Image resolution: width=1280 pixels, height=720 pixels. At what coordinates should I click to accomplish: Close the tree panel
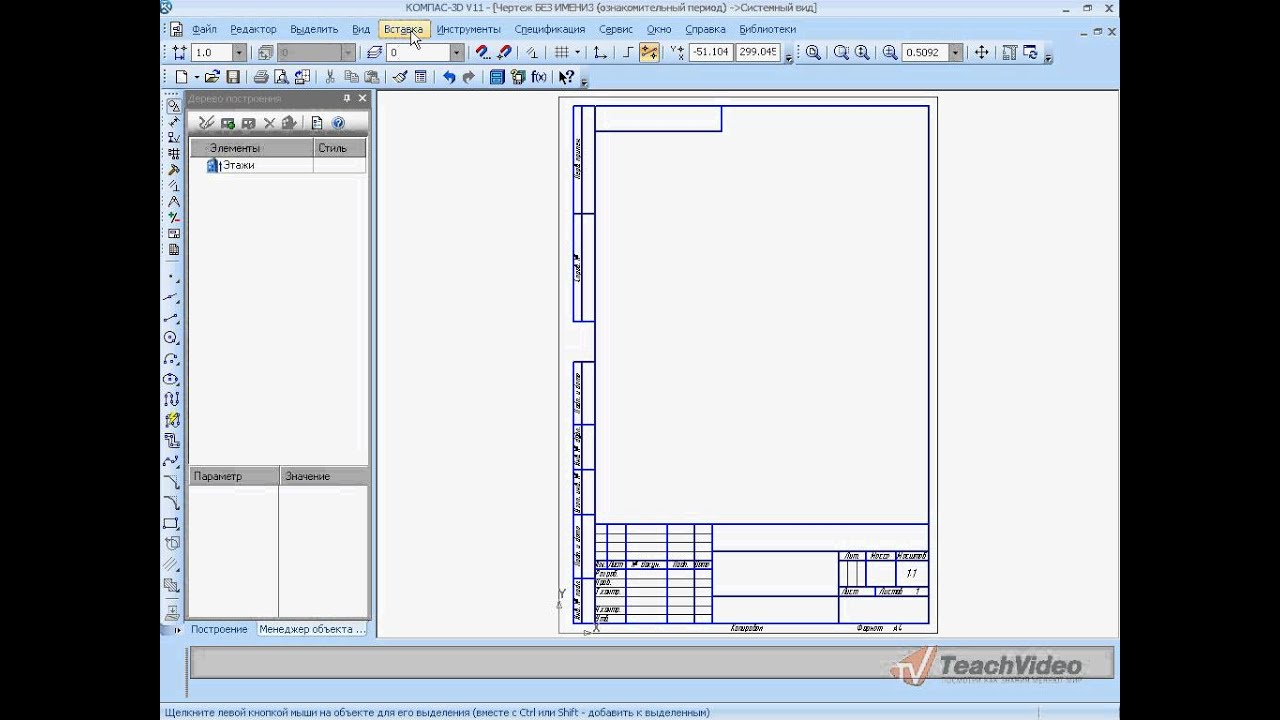[362, 99]
